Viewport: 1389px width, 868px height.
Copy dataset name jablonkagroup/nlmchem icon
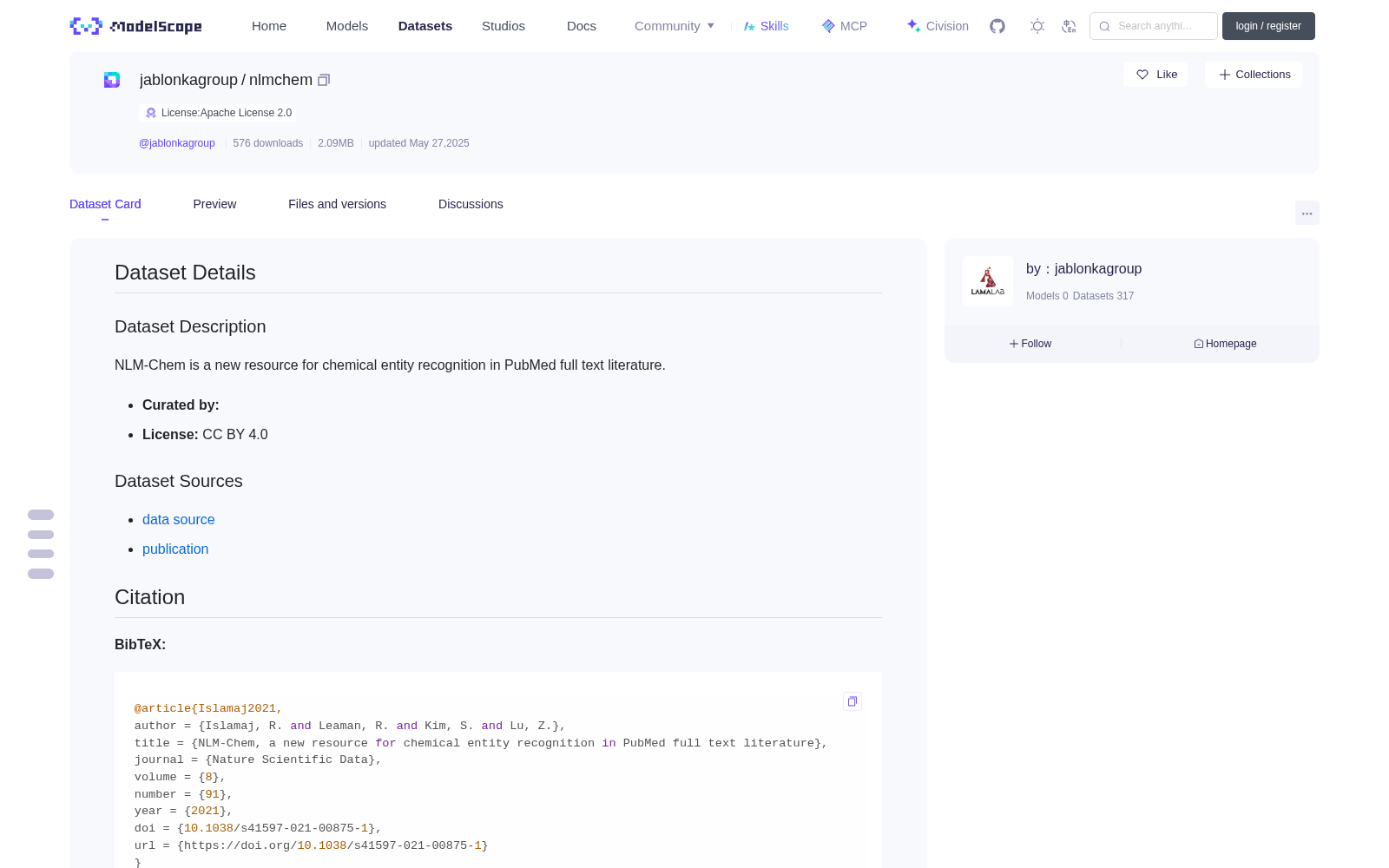point(324,80)
